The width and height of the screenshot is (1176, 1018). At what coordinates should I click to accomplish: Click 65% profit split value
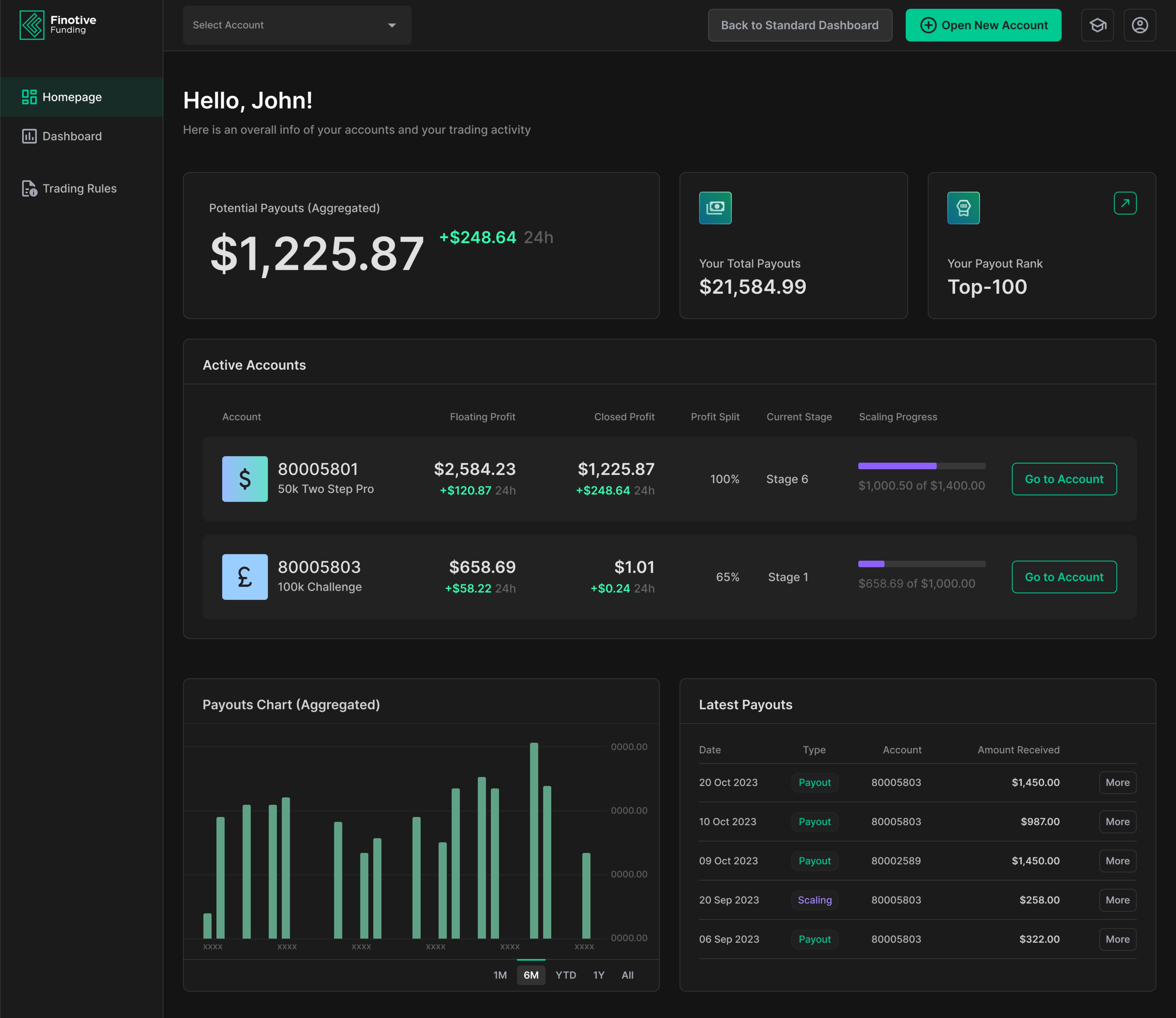pos(728,577)
